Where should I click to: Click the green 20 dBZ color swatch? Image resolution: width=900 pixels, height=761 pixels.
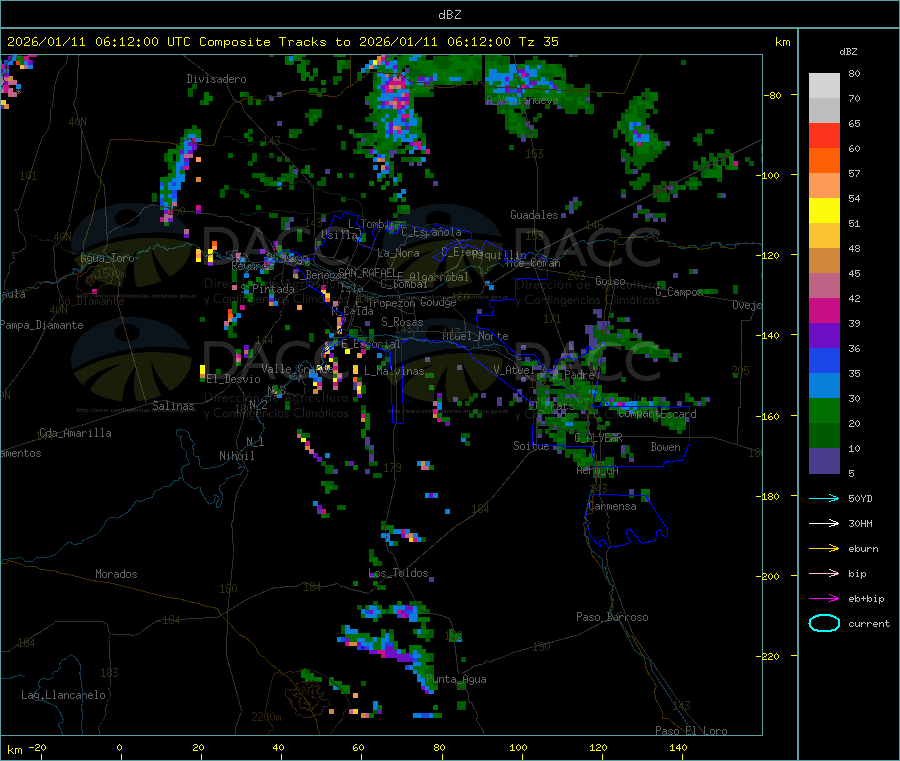click(x=824, y=410)
